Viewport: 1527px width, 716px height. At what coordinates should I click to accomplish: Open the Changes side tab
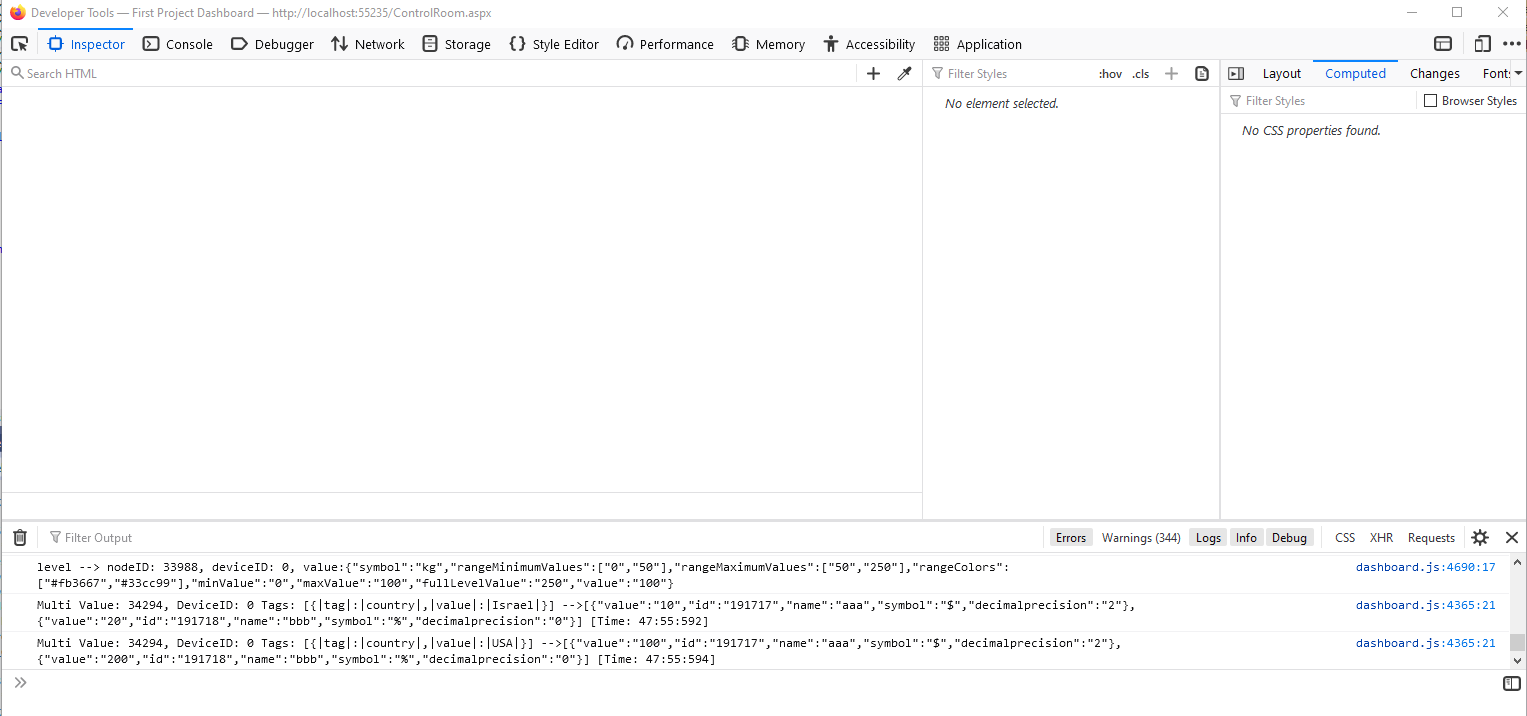[1434, 73]
